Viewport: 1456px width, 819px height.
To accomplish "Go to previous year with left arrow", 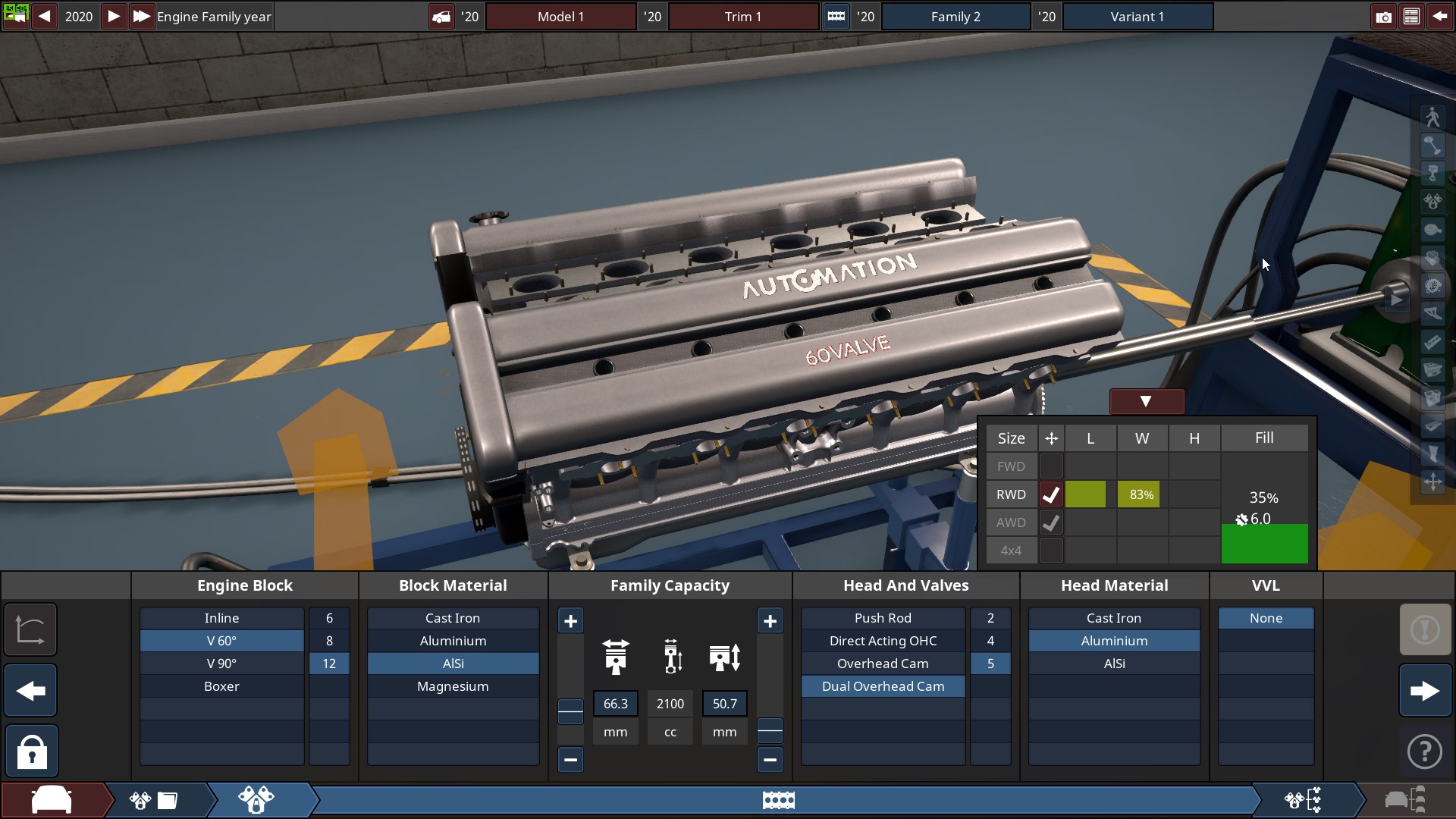I will click(x=44, y=16).
